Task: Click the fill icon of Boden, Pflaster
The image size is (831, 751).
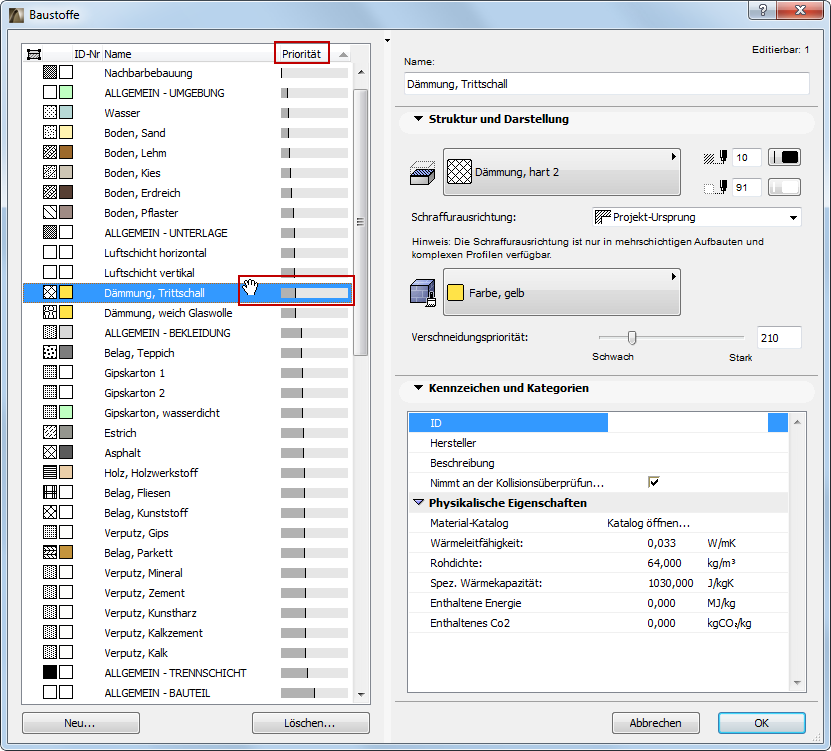Action: (x=50, y=213)
